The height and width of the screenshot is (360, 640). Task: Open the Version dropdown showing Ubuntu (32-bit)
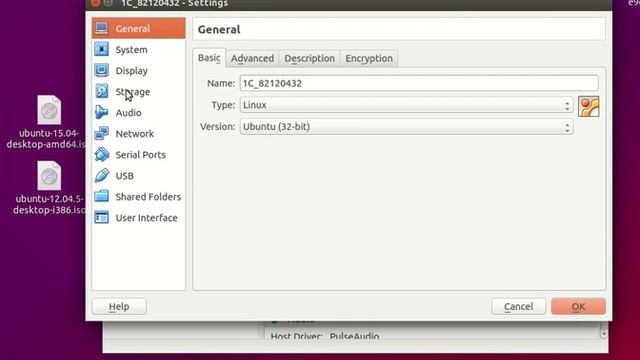point(407,127)
